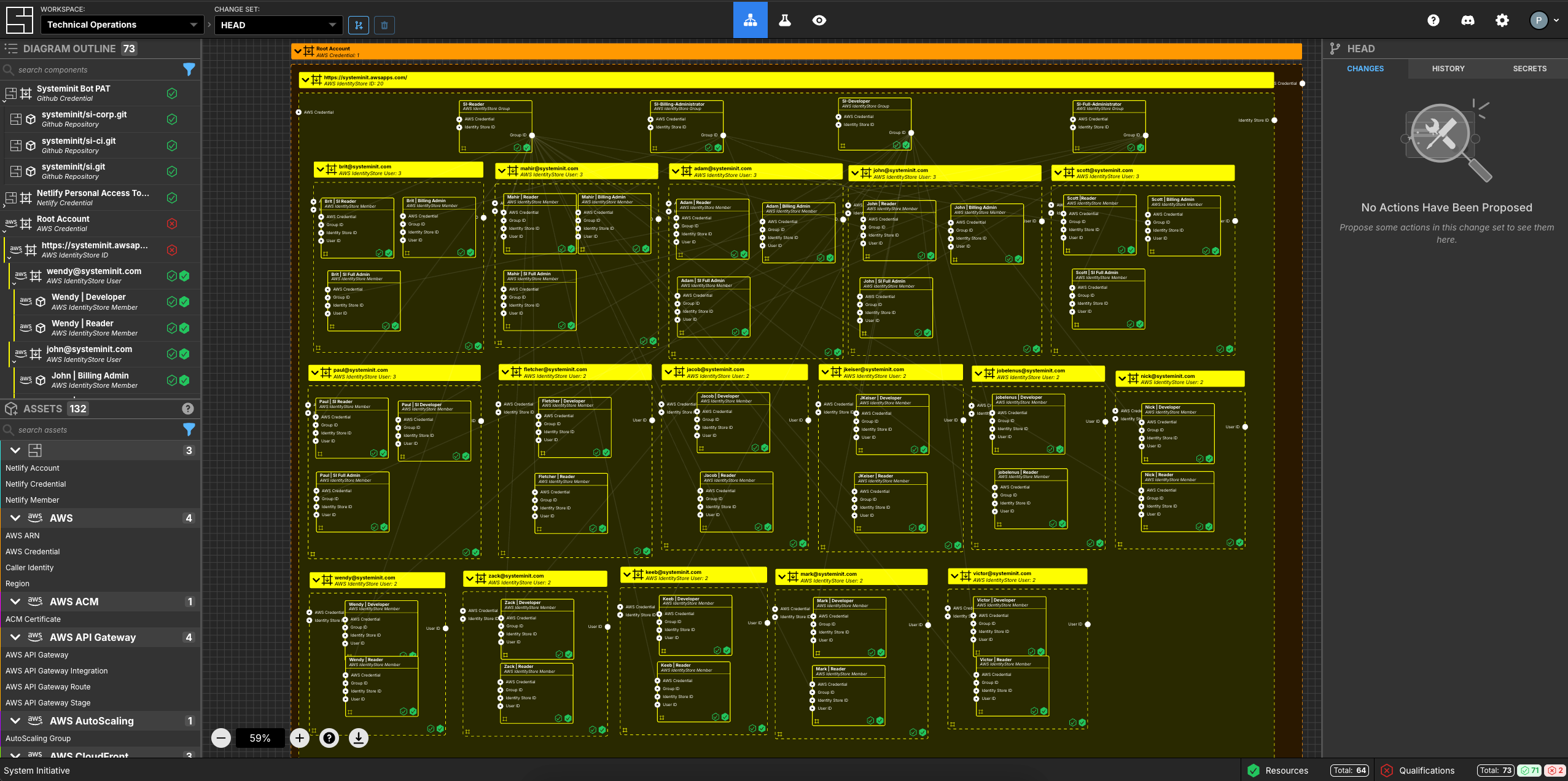Select the SI-Reader group node in diagram
Screen dimensions: 1568x781
click(495, 126)
